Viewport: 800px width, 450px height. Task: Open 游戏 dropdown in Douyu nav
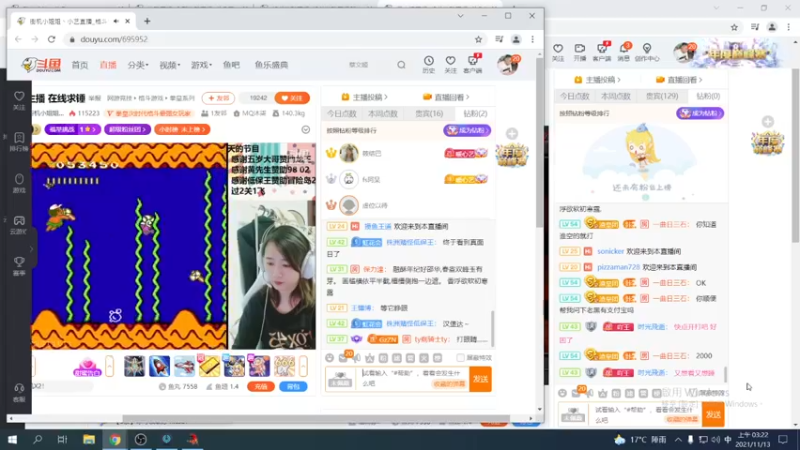tap(202, 65)
